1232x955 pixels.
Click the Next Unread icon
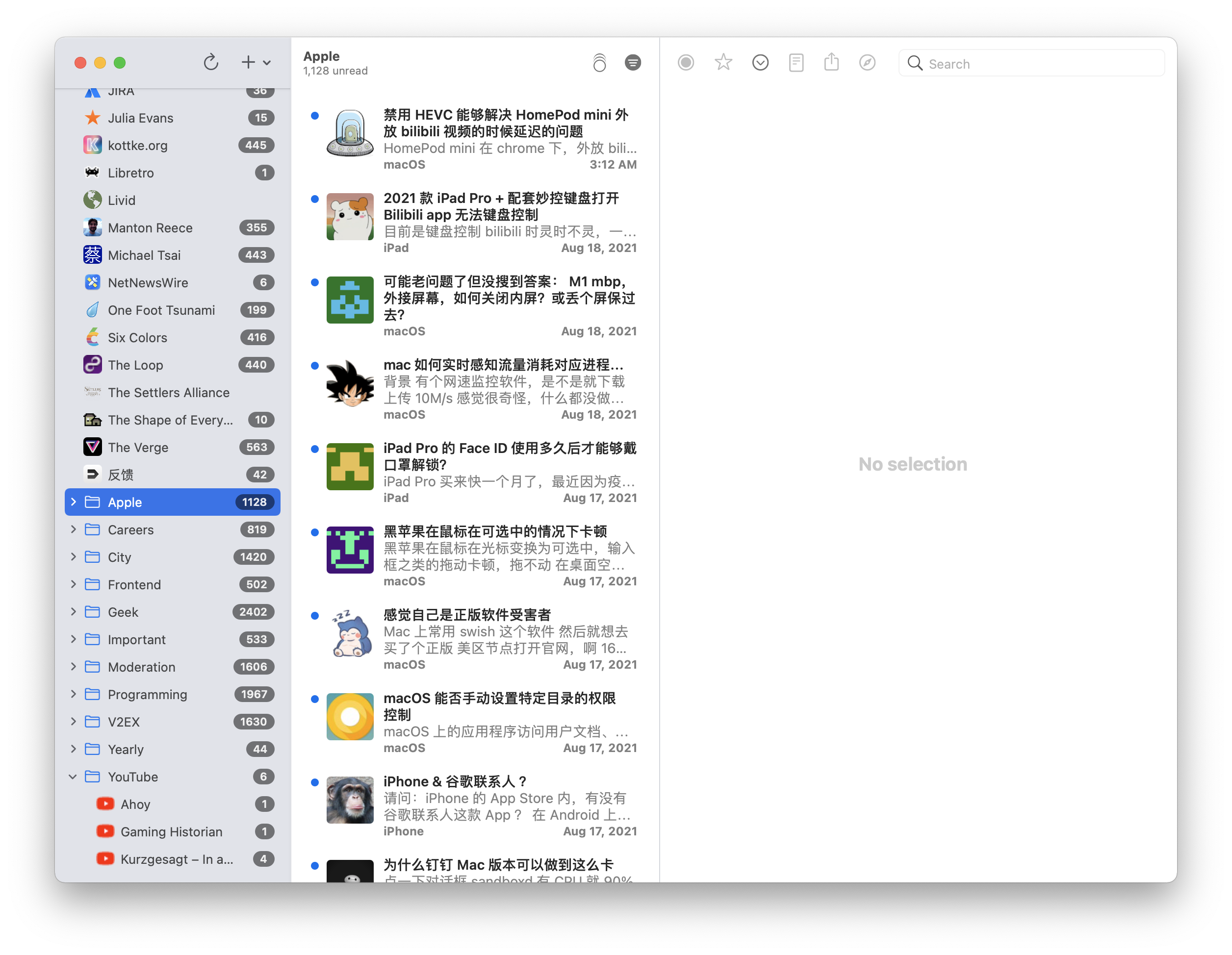pyautogui.click(x=760, y=63)
